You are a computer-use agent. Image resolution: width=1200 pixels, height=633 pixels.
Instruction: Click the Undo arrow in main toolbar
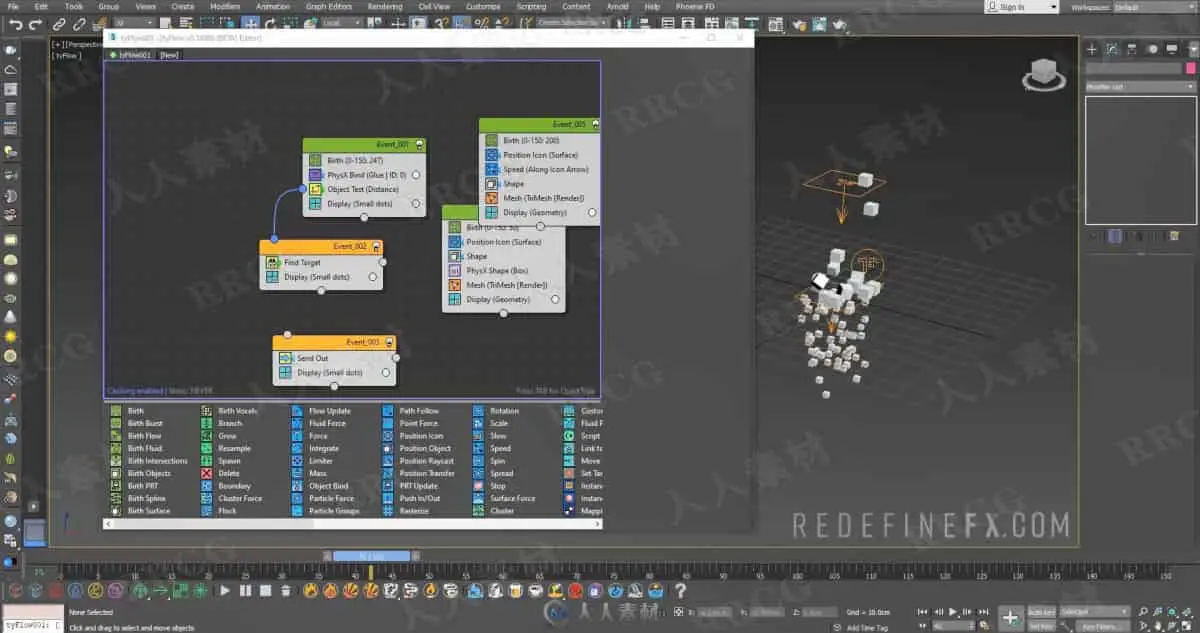tap(14, 23)
